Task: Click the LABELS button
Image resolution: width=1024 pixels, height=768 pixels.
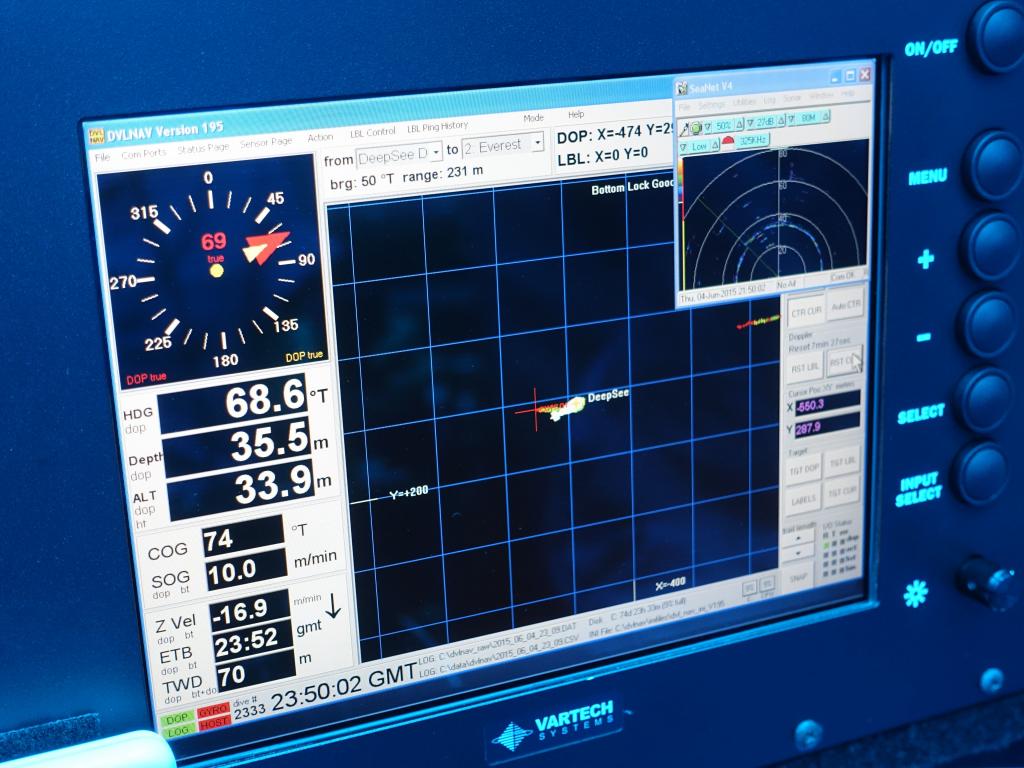Action: [x=803, y=501]
